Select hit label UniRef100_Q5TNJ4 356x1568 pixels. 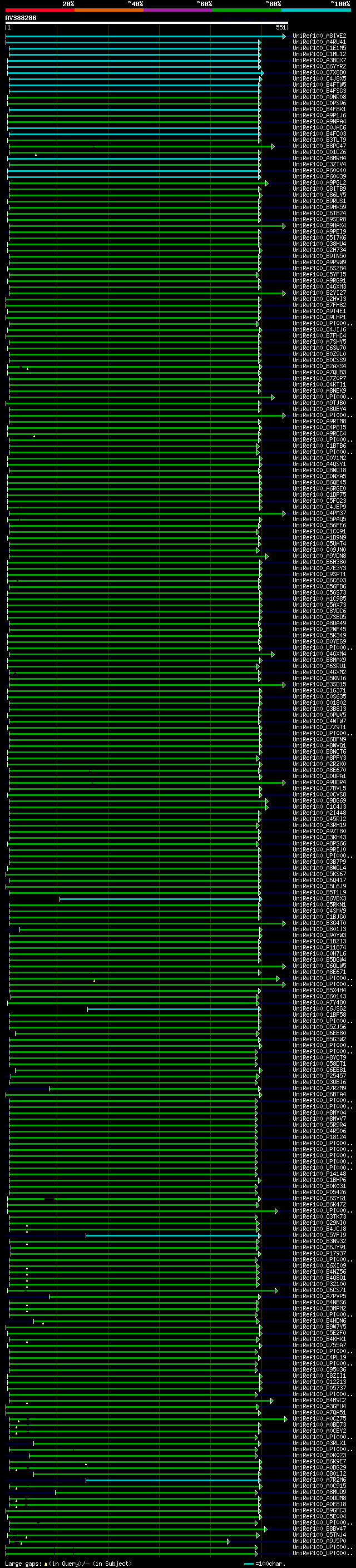tap(319, 1535)
